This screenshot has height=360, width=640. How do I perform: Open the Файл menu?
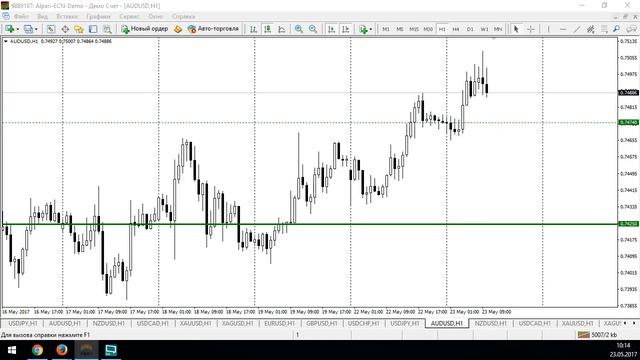click(x=21, y=17)
